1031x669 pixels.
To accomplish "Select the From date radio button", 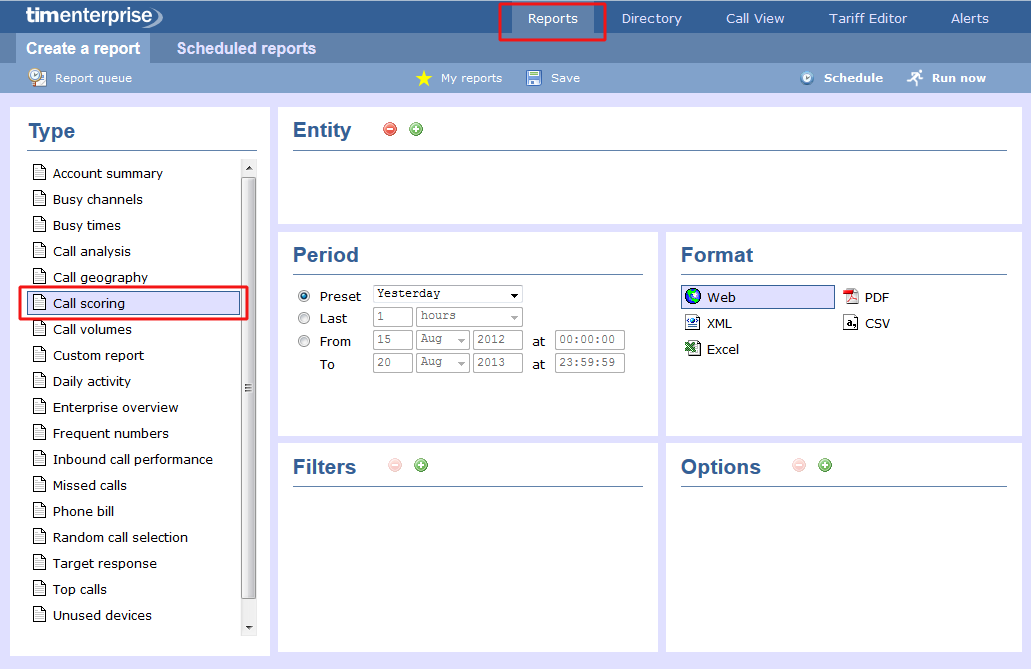I will 304,341.
